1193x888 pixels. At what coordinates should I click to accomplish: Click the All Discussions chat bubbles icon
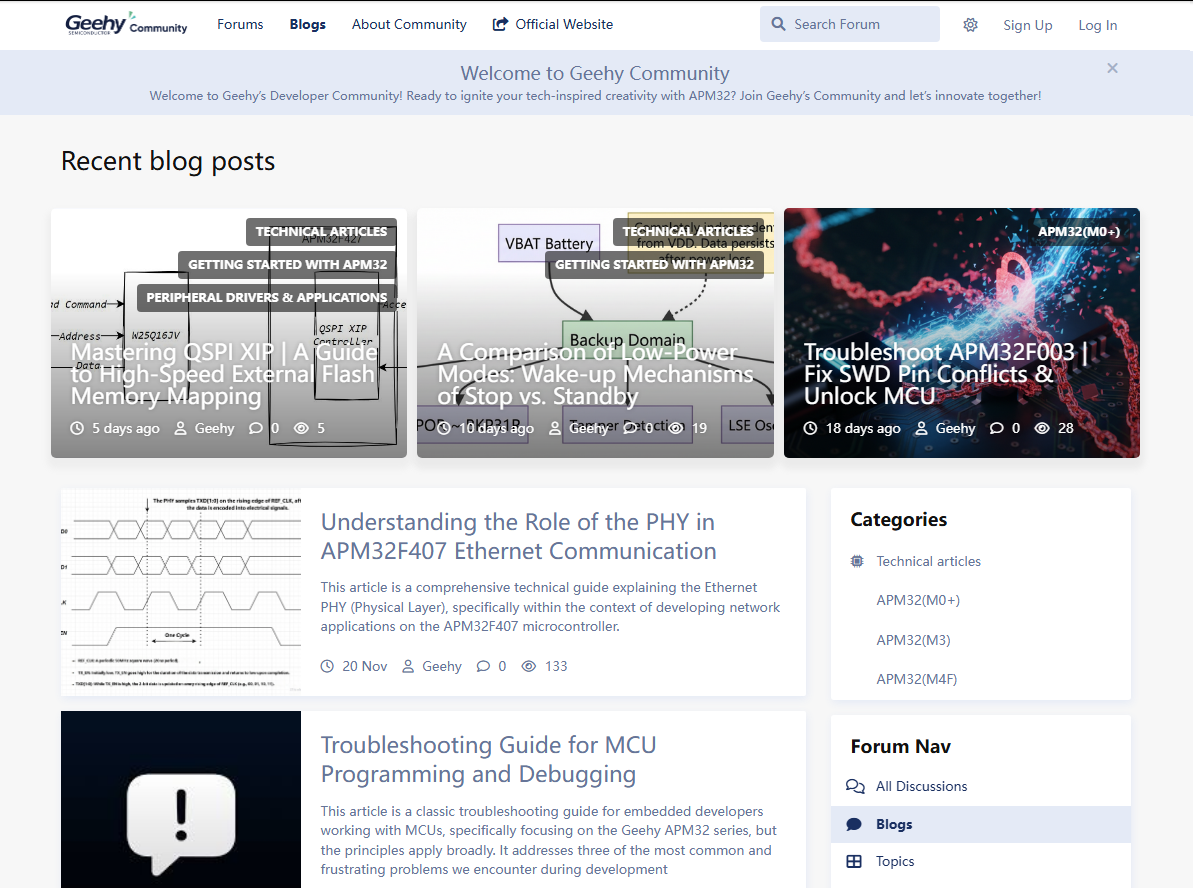[855, 786]
